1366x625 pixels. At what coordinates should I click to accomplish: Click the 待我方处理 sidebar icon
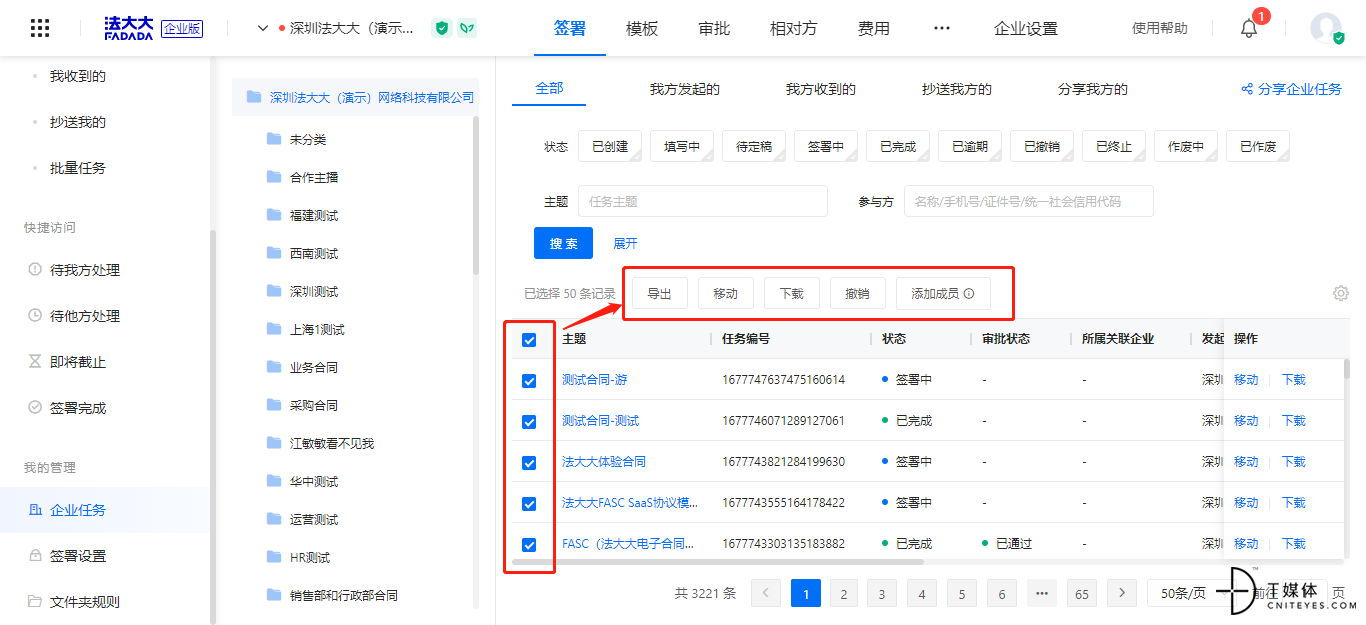pyautogui.click(x=35, y=270)
